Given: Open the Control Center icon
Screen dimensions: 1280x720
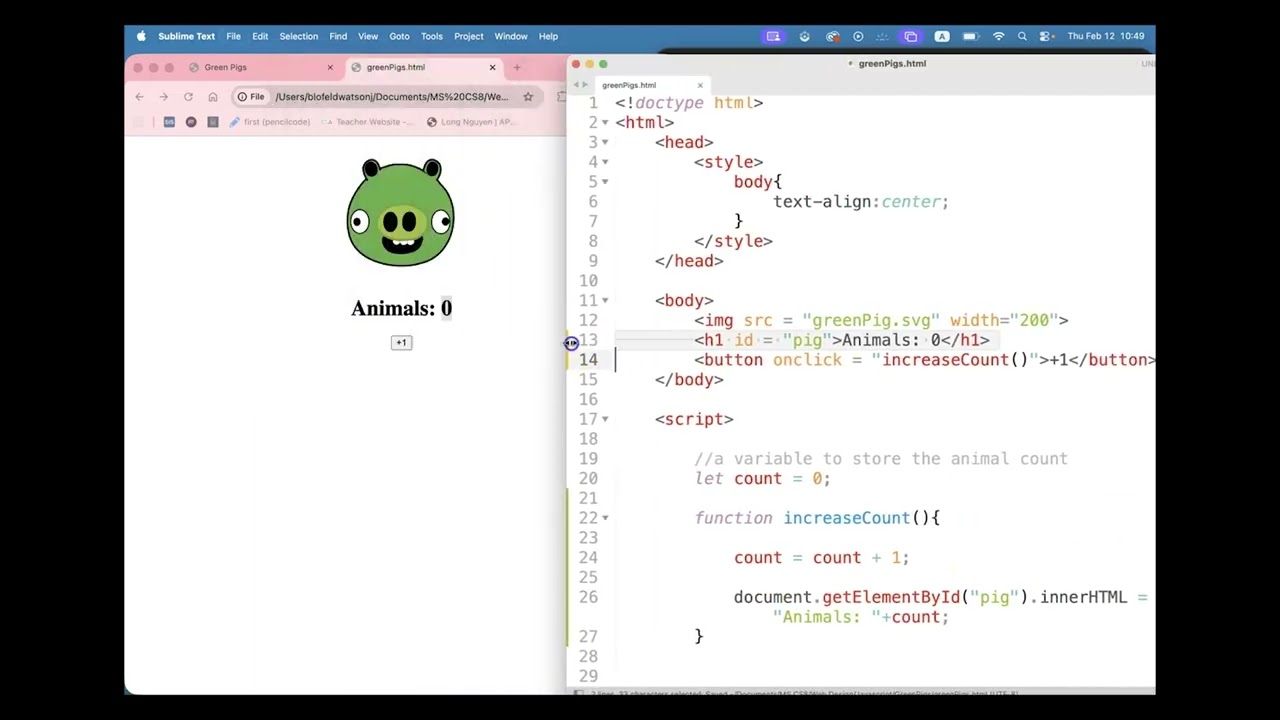Looking at the screenshot, I should click(1046, 36).
